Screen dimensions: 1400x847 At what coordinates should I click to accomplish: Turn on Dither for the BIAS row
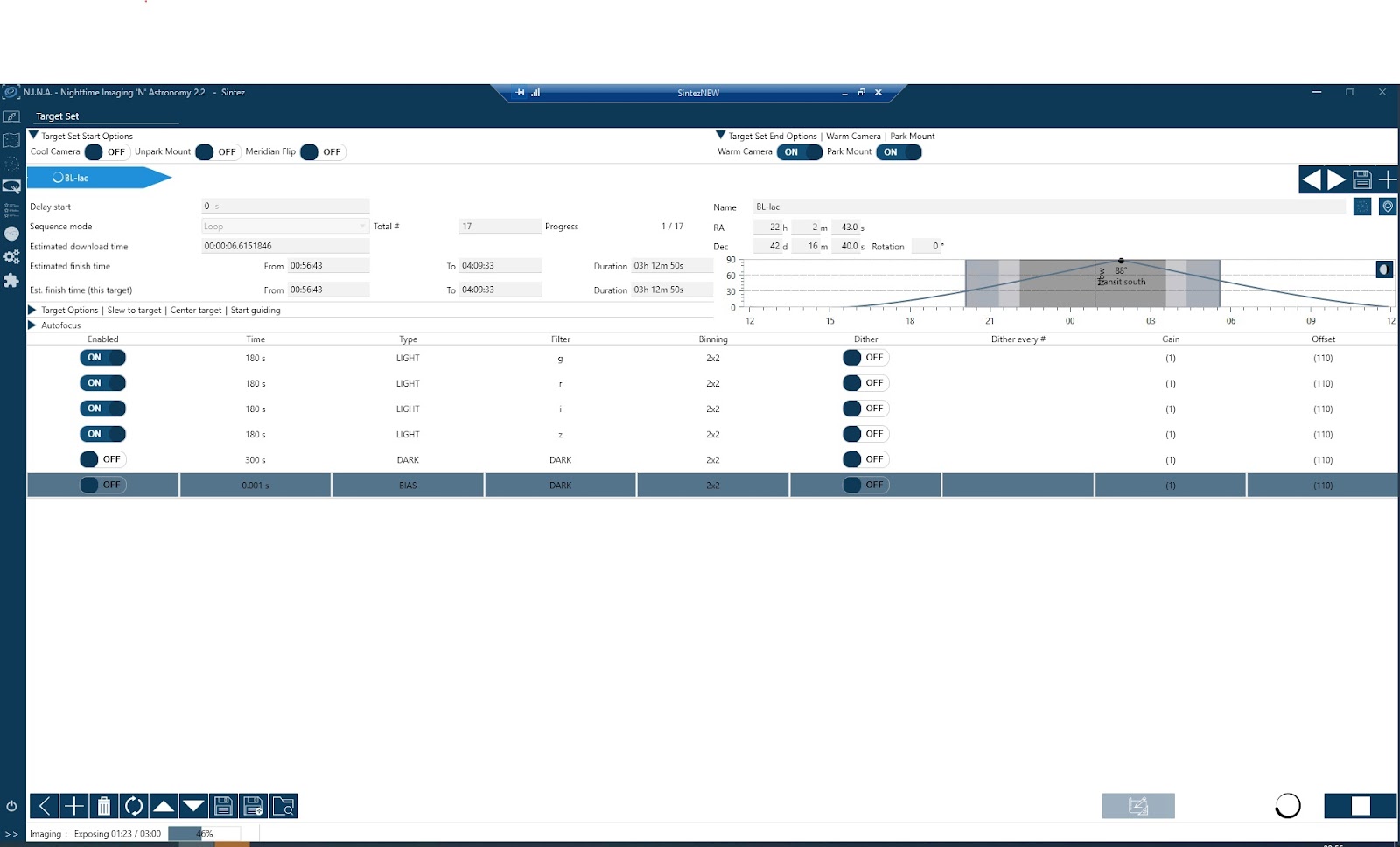pyautogui.click(x=865, y=485)
